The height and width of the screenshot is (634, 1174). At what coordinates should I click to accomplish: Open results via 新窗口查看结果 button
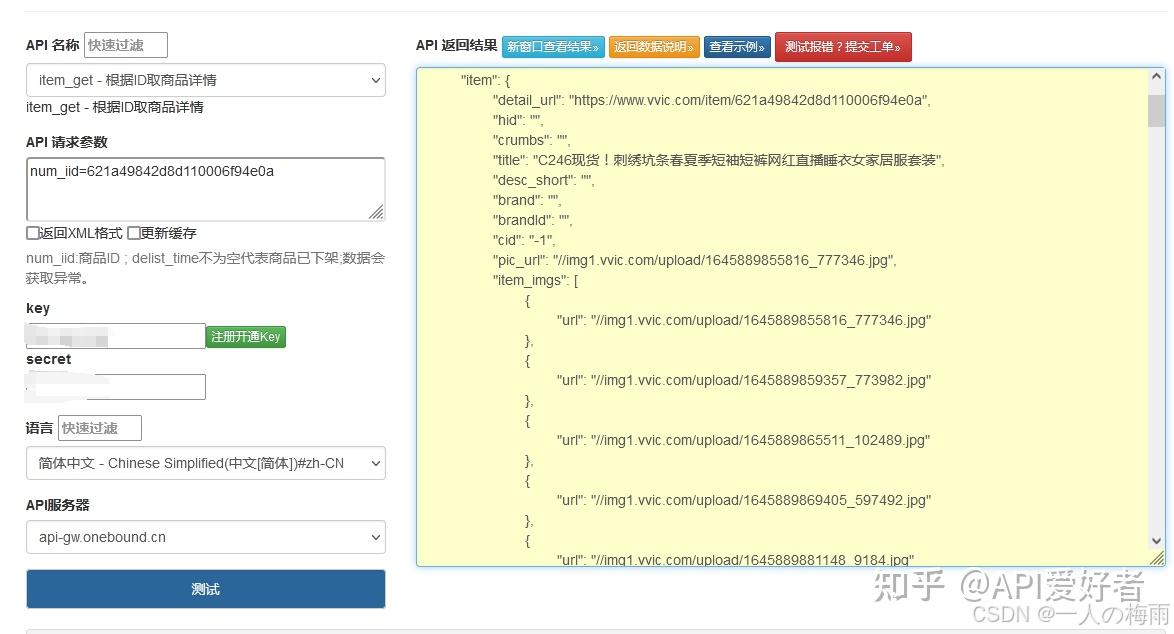click(553, 46)
